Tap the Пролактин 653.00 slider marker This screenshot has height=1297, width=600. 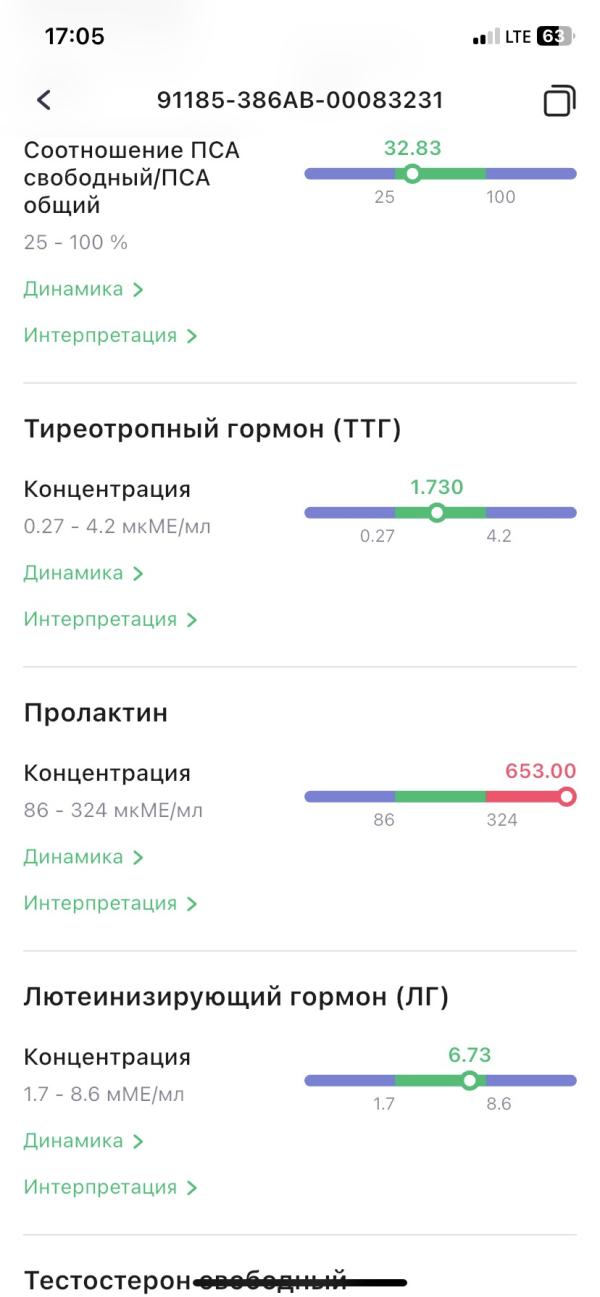coord(567,797)
